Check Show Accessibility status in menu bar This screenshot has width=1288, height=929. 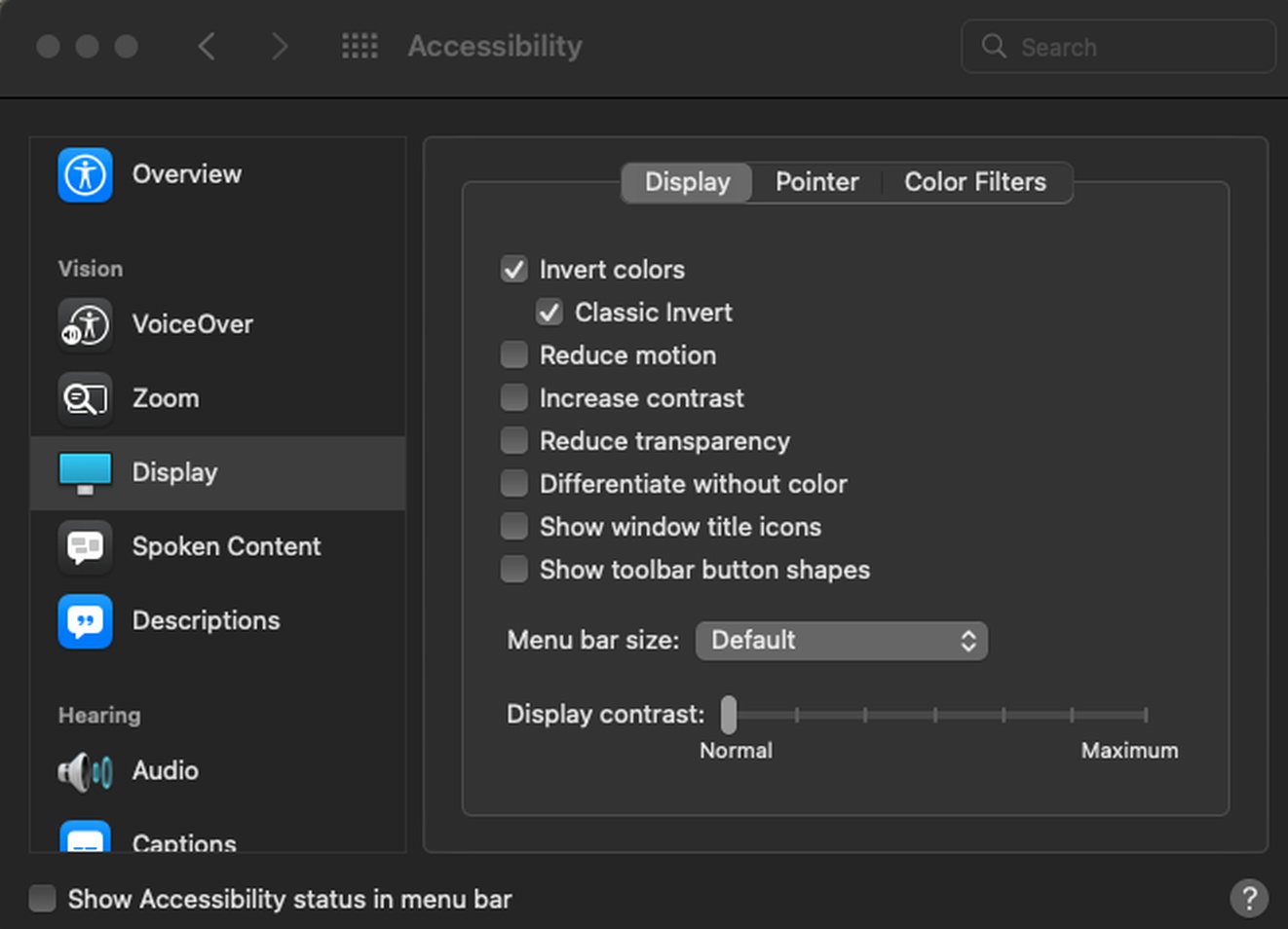42,899
